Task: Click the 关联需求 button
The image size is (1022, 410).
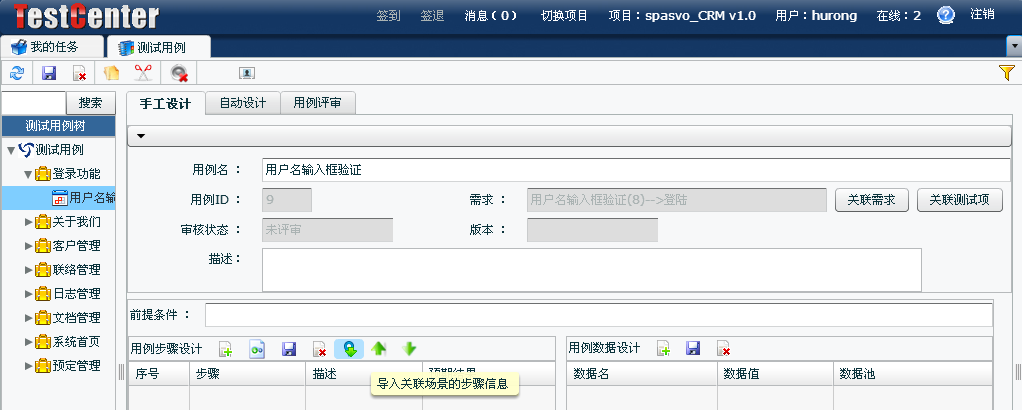Action: (871, 200)
